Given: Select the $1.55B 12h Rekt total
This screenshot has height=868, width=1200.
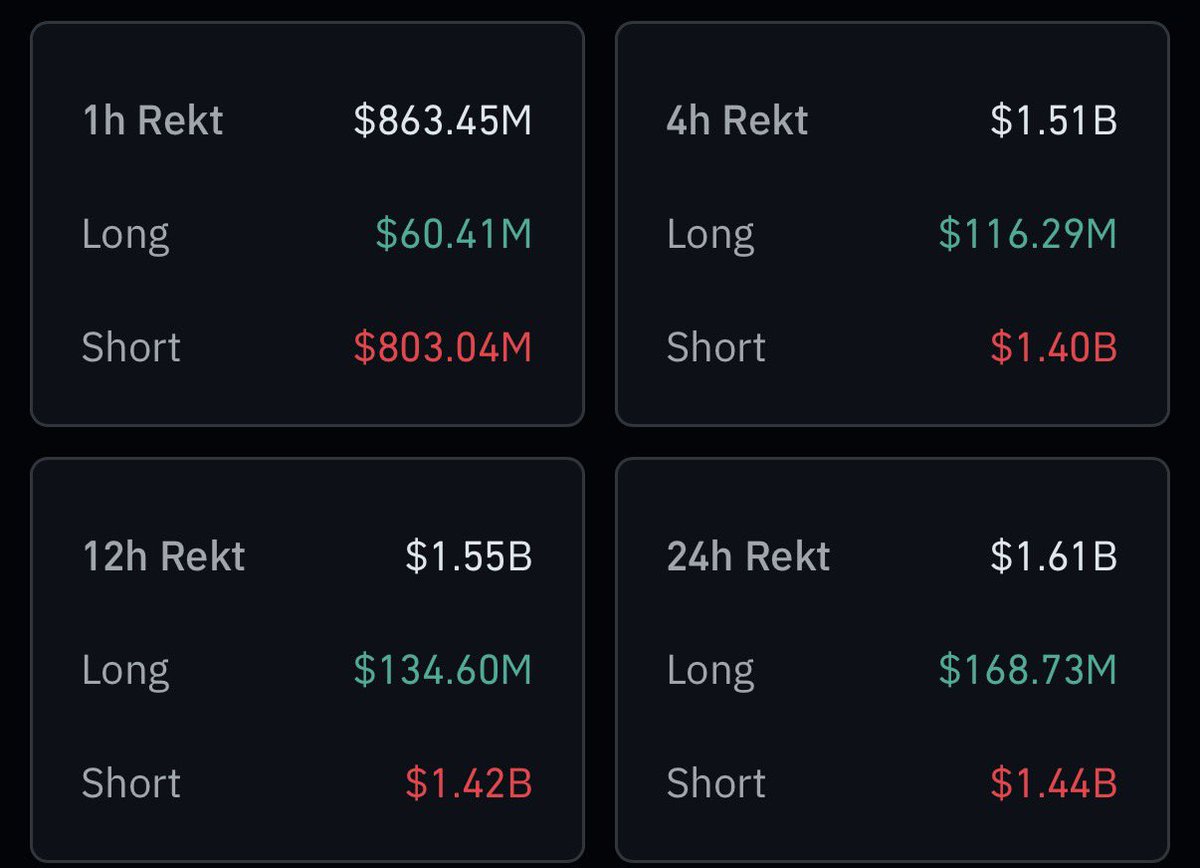Looking at the screenshot, I should 469,557.
